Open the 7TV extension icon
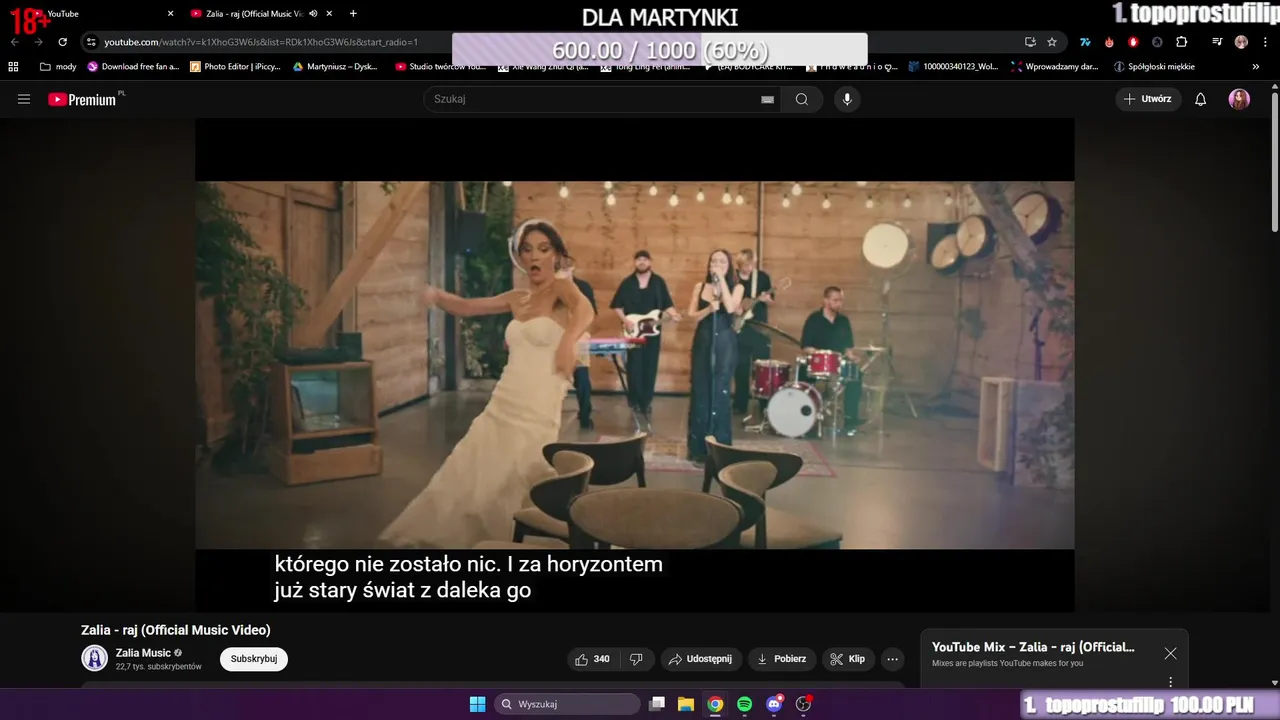The image size is (1280, 720). click(x=1085, y=42)
